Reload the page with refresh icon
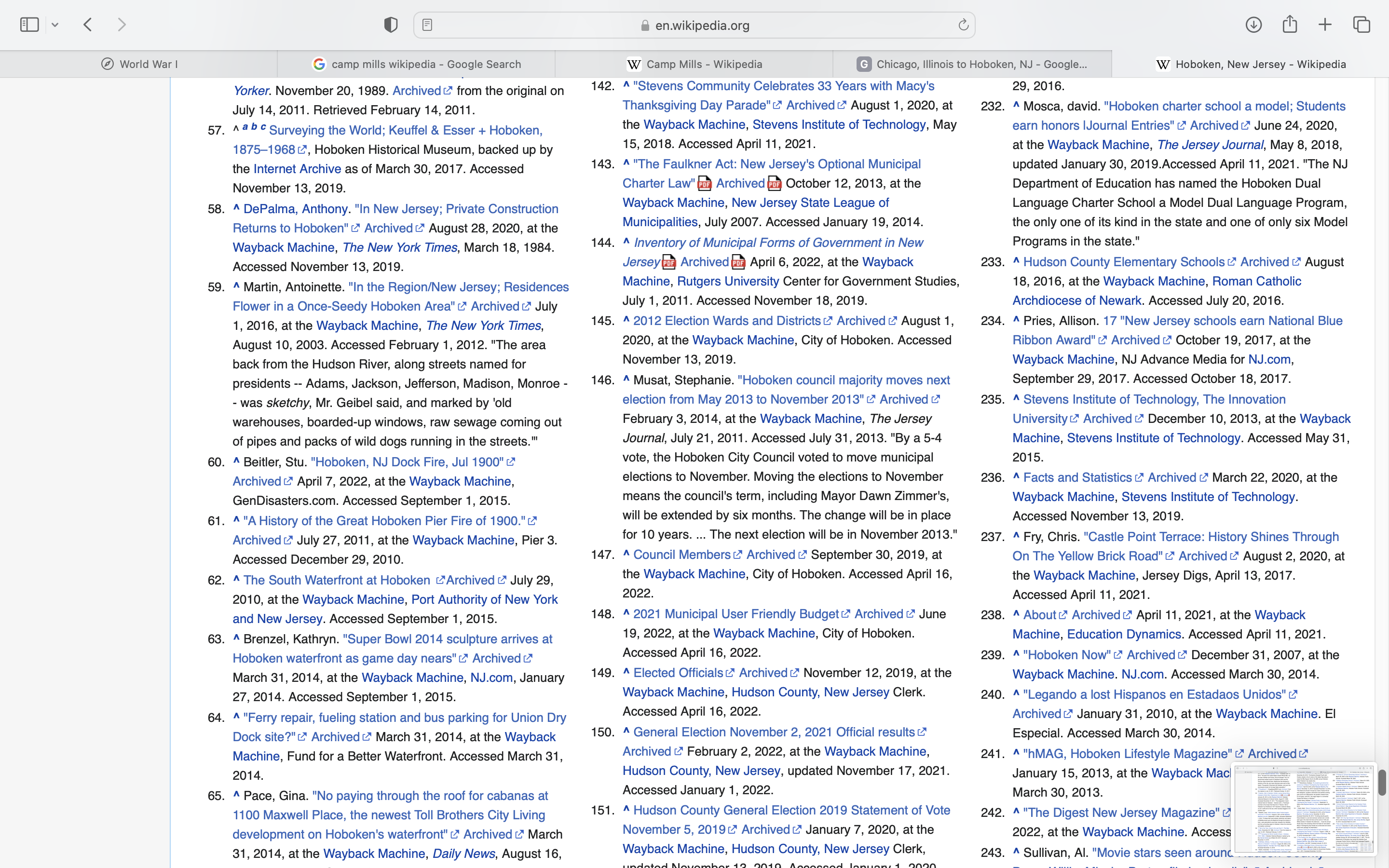This screenshot has height=868, width=1389. click(963, 25)
